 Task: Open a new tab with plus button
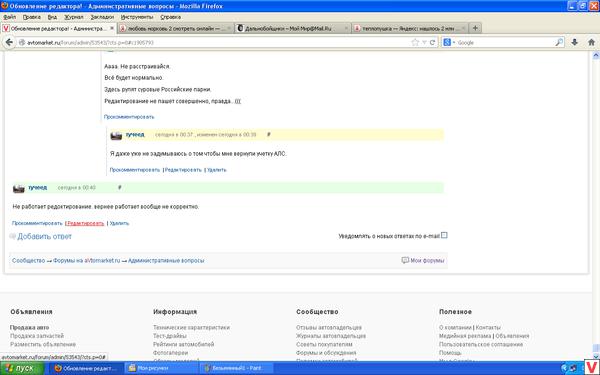click(x=475, y=28)
